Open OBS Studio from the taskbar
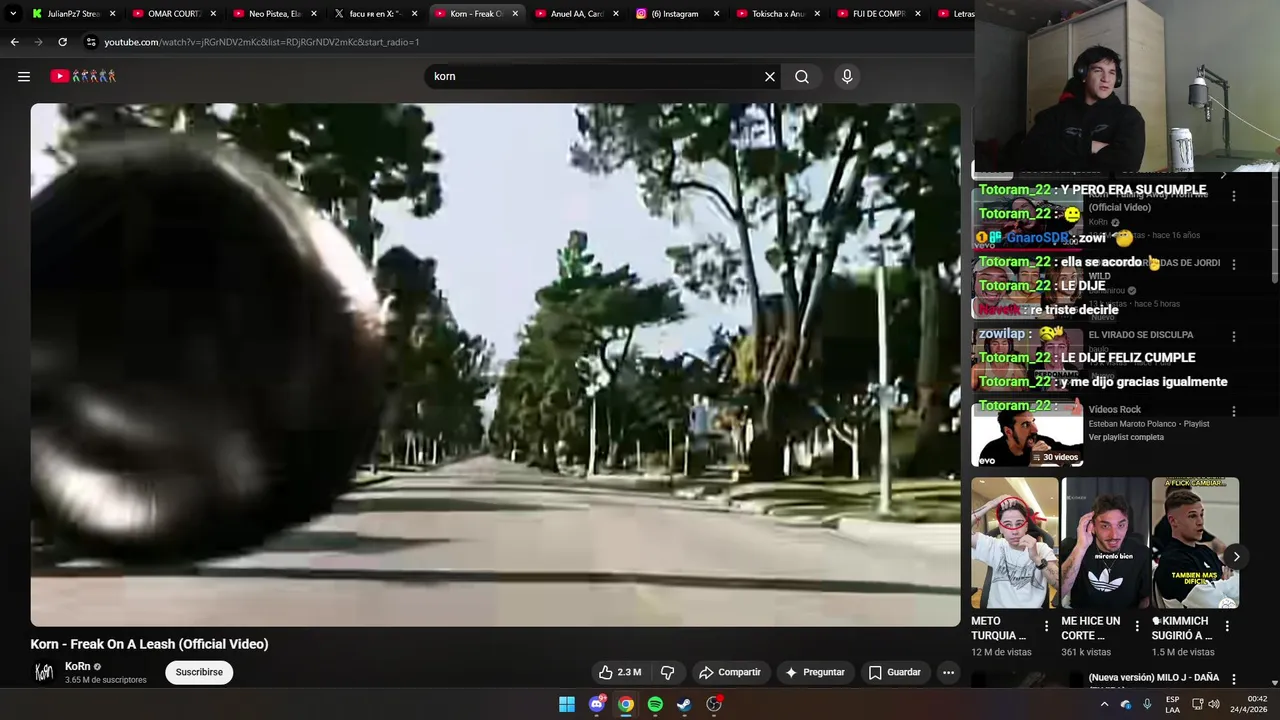Image resolution: width=1280 pixels, height=720 pixels. point(714,704)
